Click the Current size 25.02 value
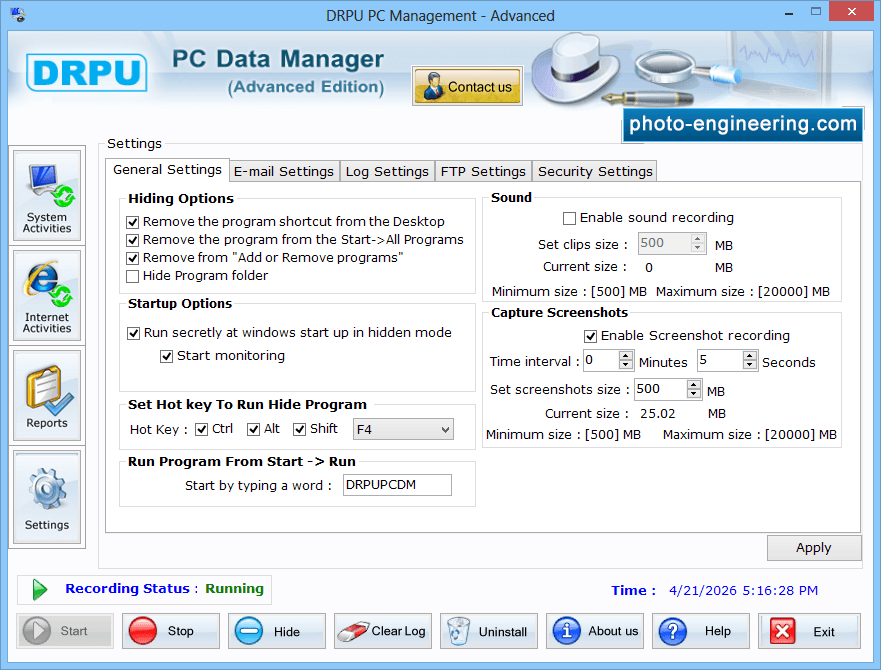The image size is (881, 670). pos(657,414)
